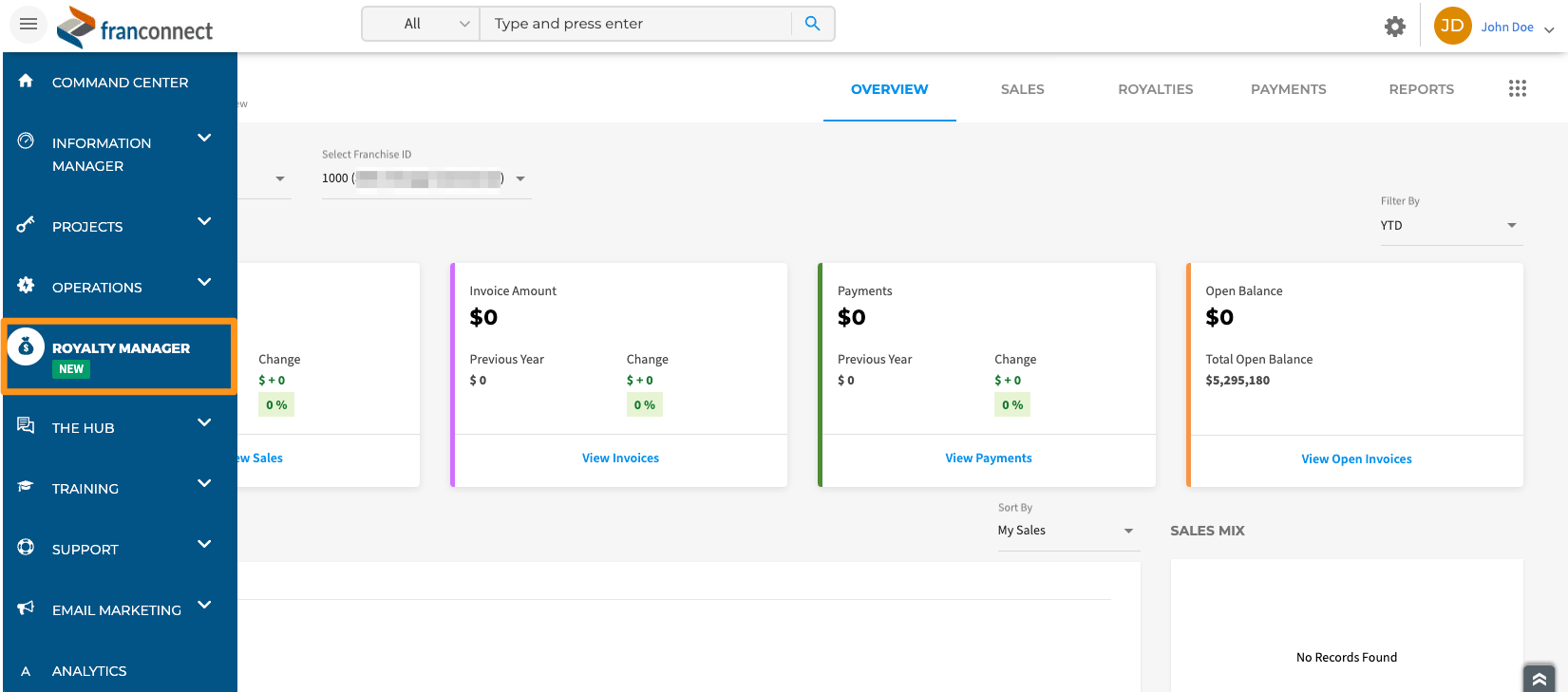Viewport: 1568px width, 692px height.
Task: Click the Payments $0 value
Action: (x=852, y=317)
